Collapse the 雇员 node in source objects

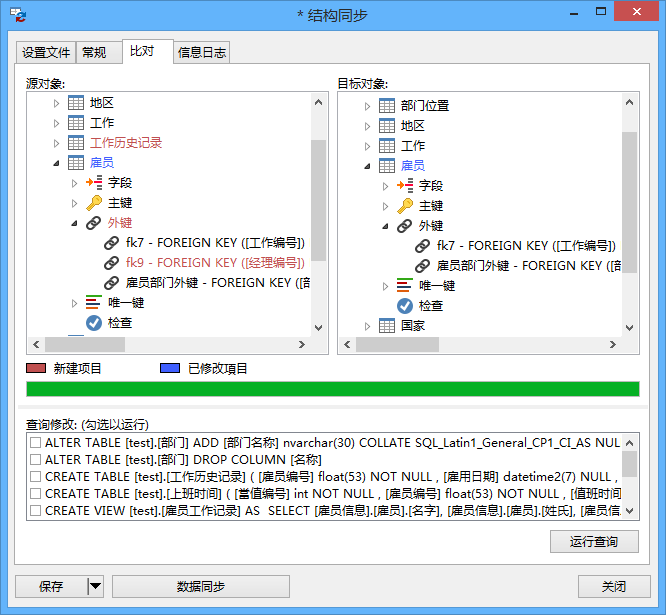tap(56, 163)
